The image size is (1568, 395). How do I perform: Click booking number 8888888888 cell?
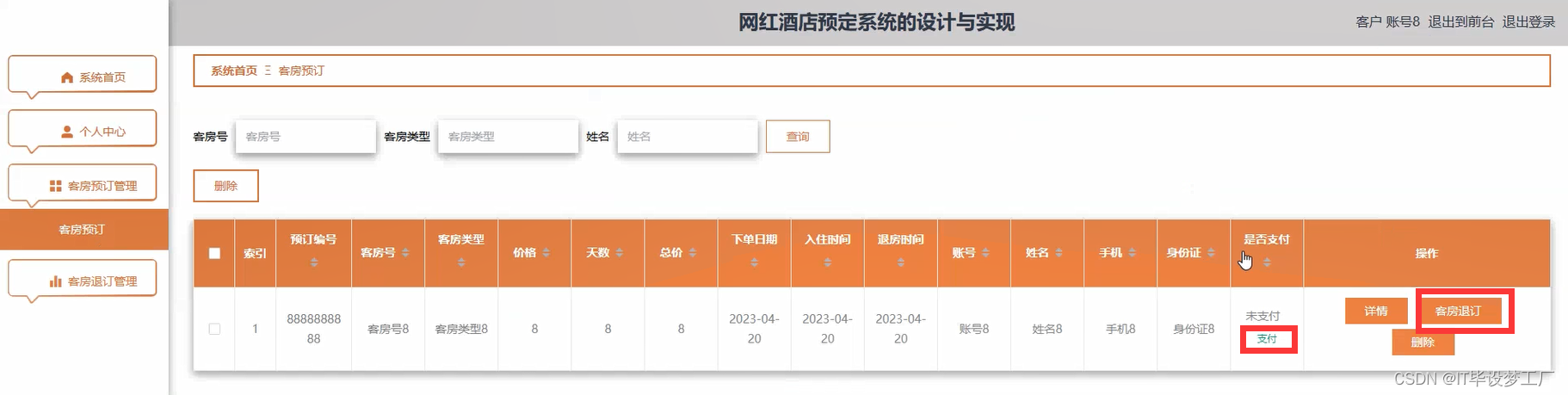tap(313, 329)
